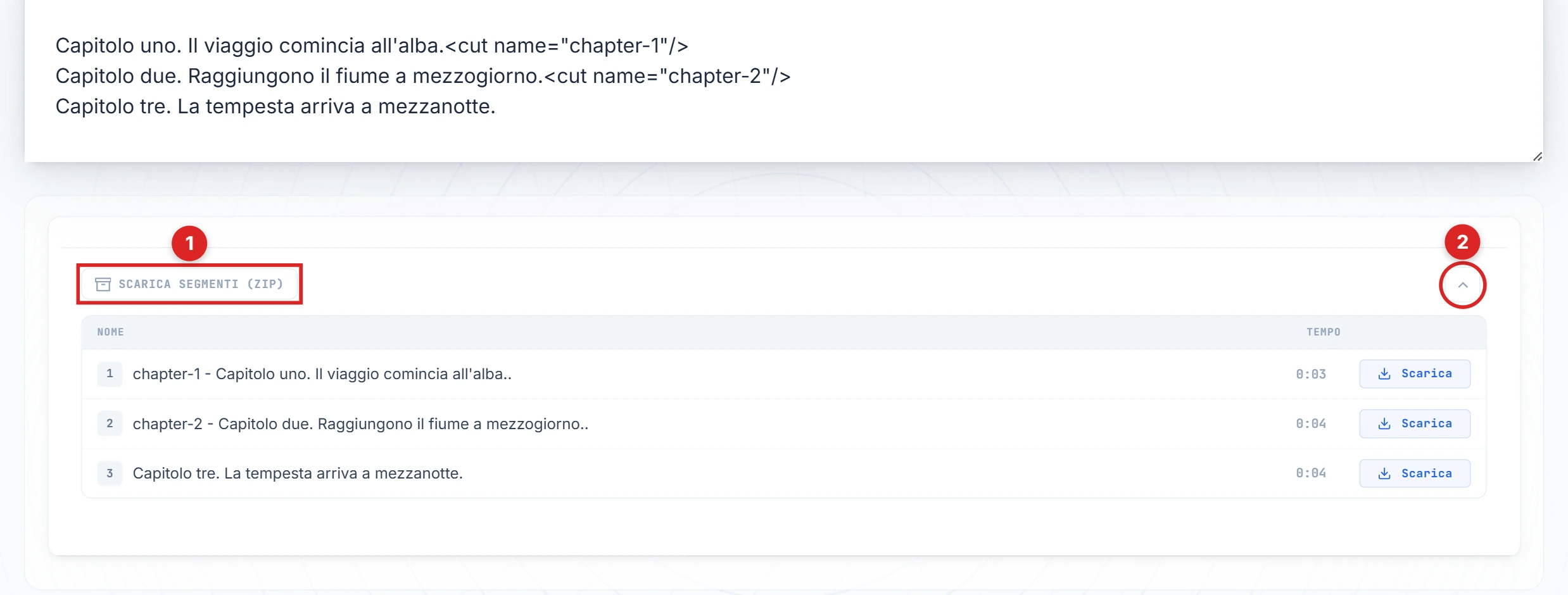Grab the textarea resize handle corner
The image size is (1568, 595).
click(x=1537, y=156)
